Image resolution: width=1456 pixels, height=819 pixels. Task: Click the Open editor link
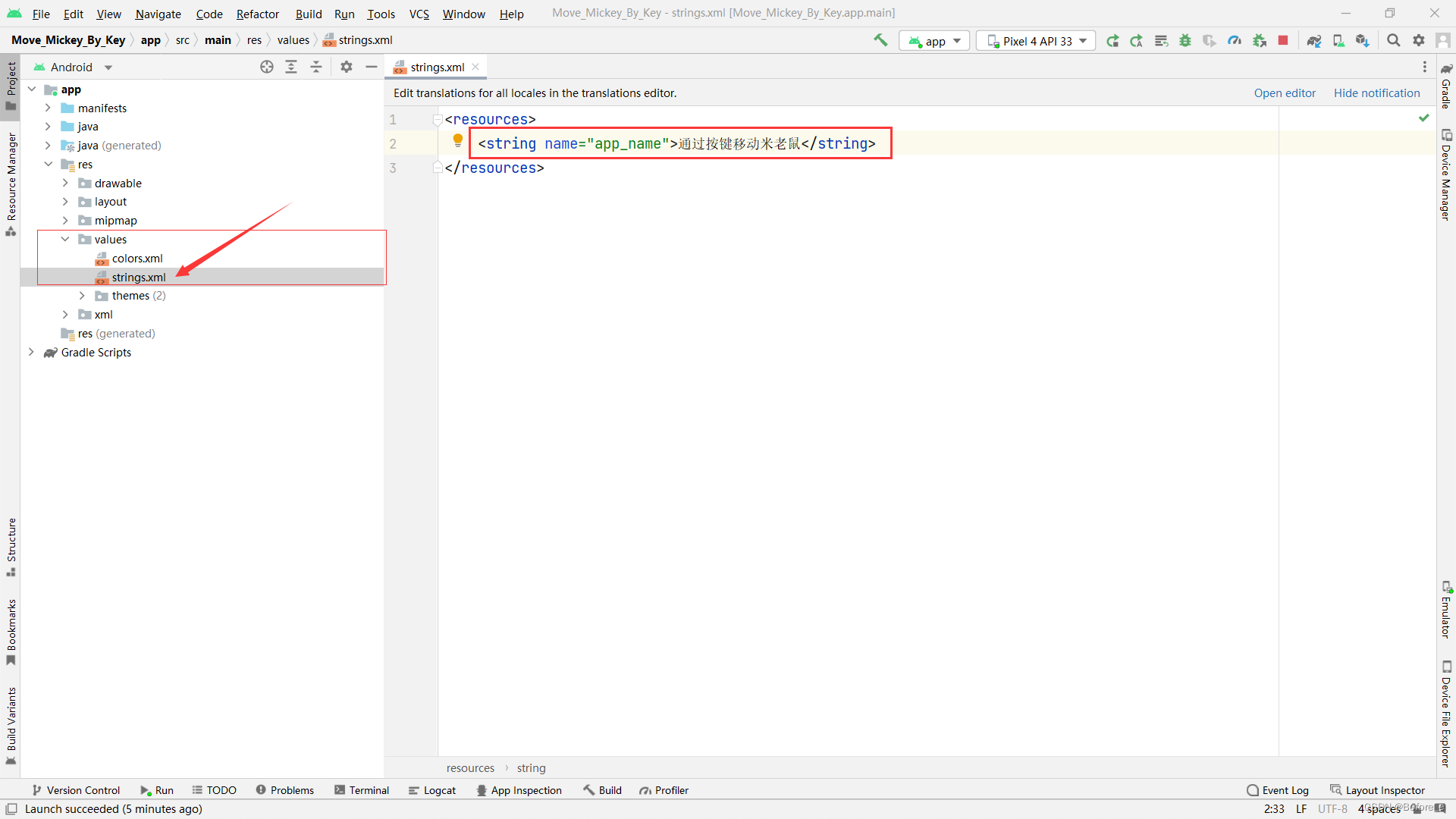point(1285,93)
